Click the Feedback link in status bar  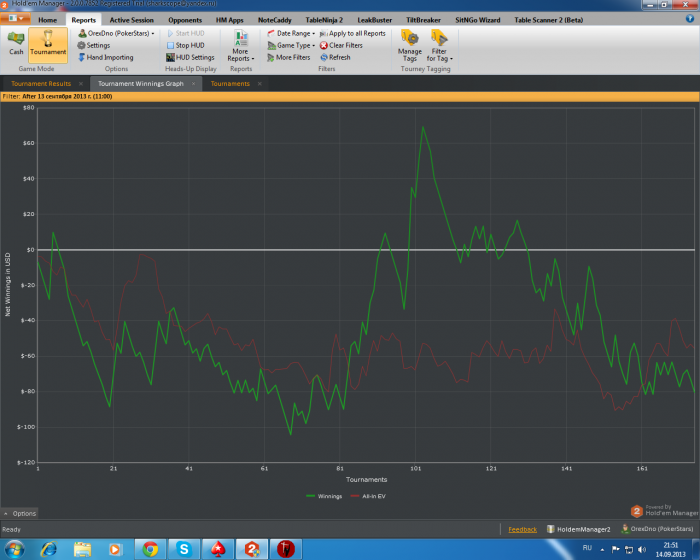pos(522,529)
